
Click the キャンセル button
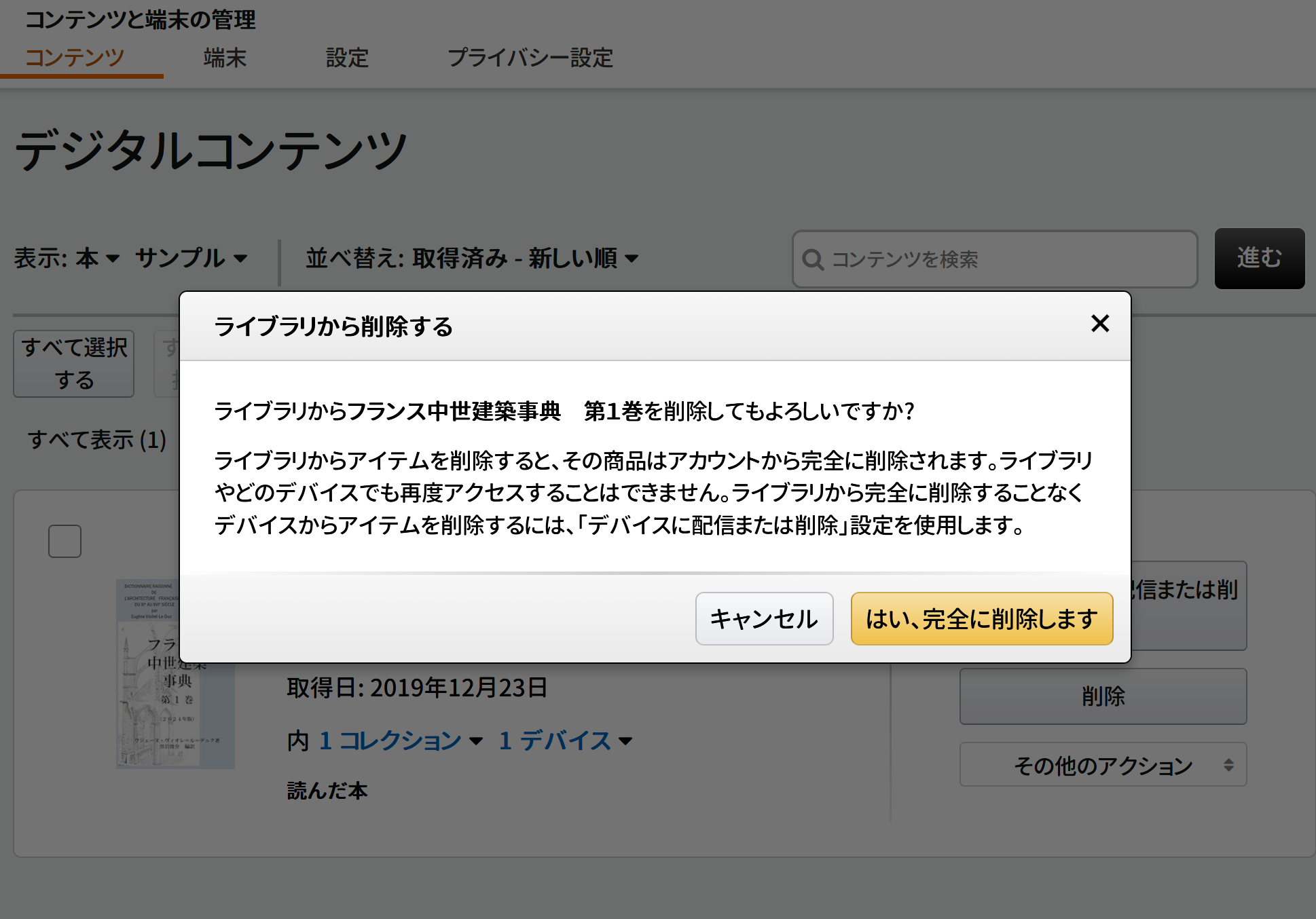click(x=764, y=618)
